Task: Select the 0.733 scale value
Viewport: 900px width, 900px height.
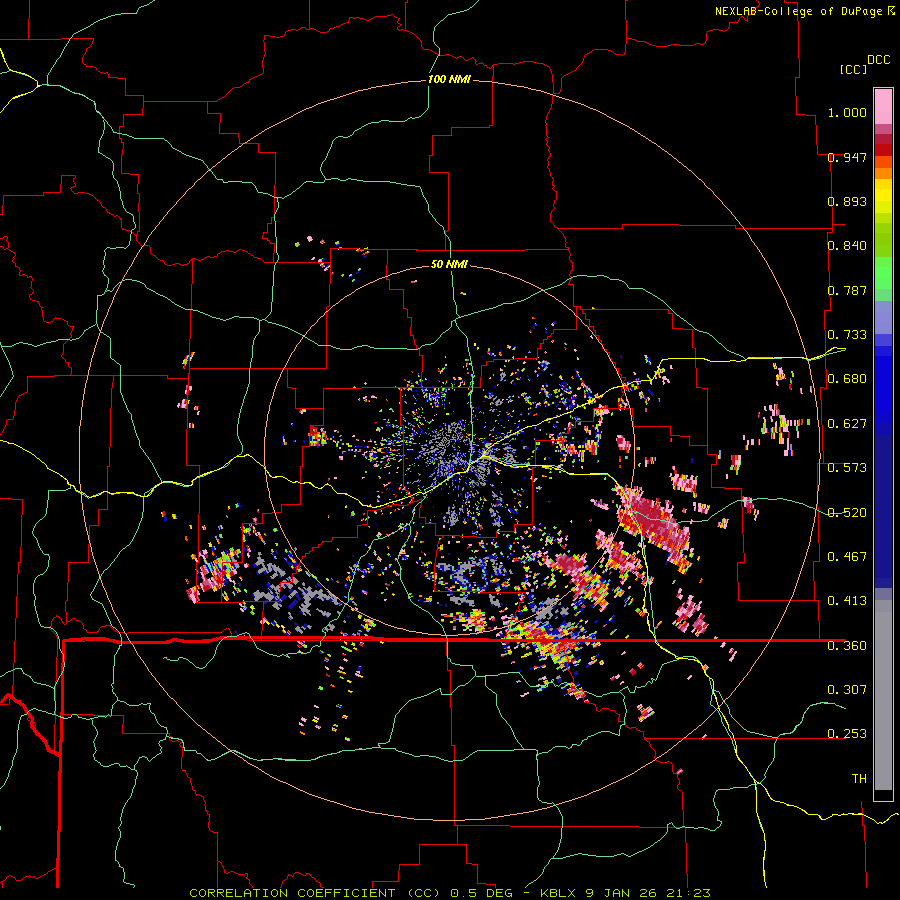Action: coord(847,335)
